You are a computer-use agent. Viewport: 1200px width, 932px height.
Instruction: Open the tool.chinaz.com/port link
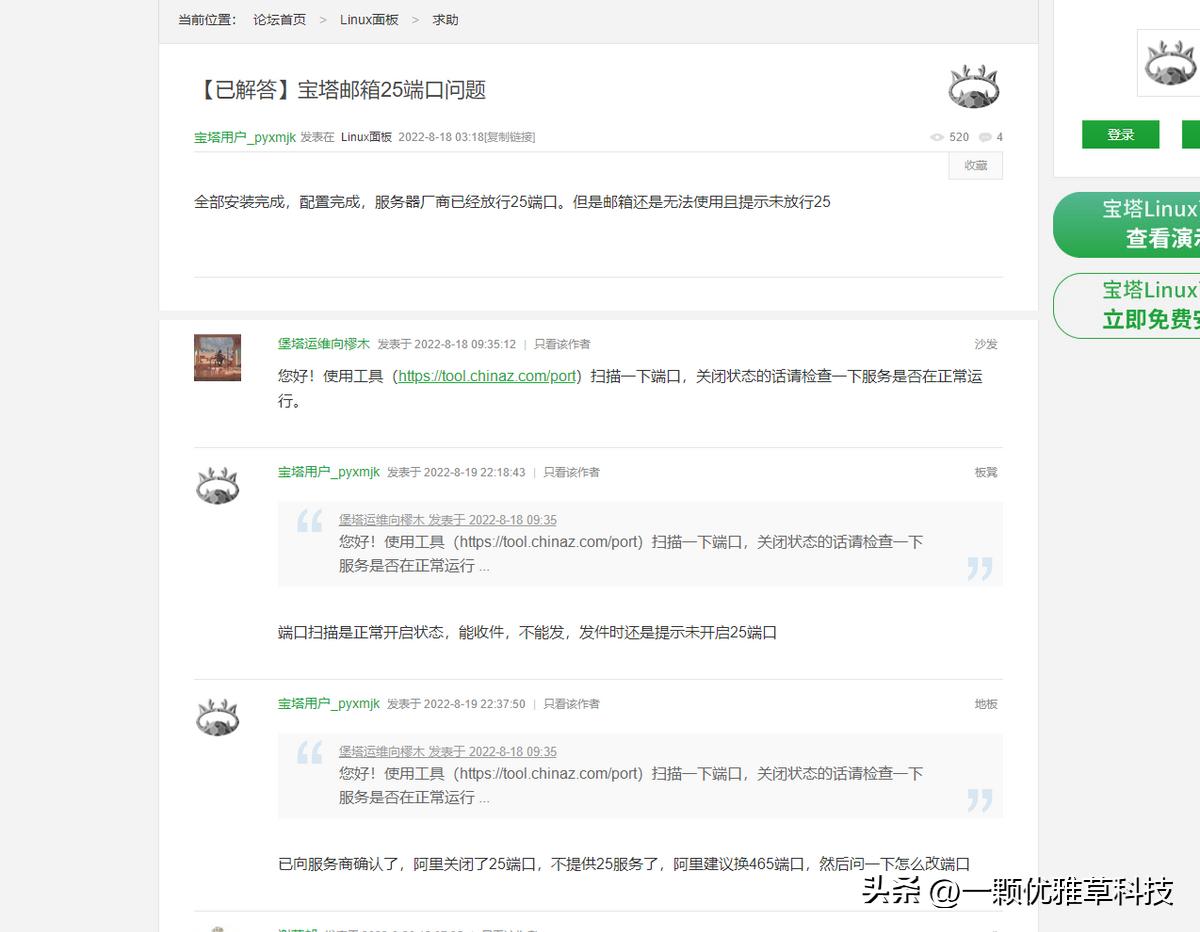(x=487, y=376)
